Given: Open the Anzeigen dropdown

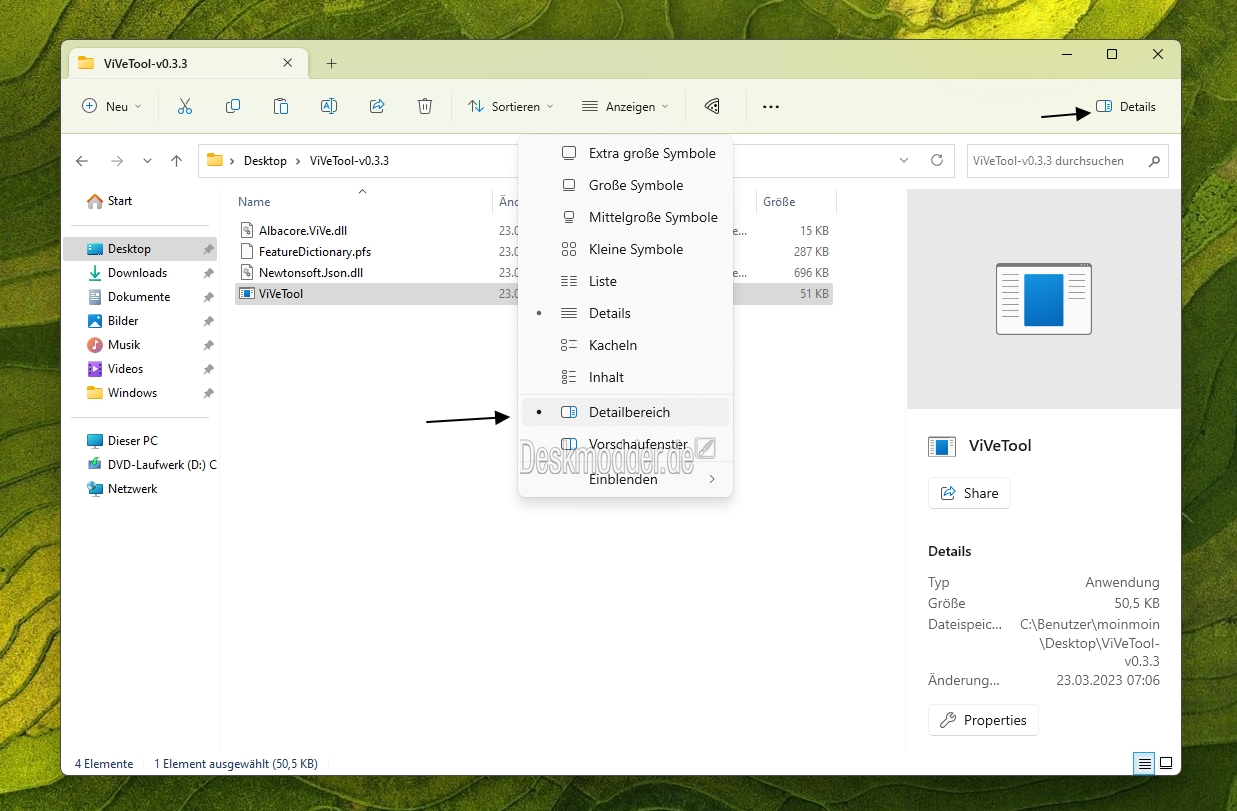Looking at the screenshot, I should tap(625, 106).
